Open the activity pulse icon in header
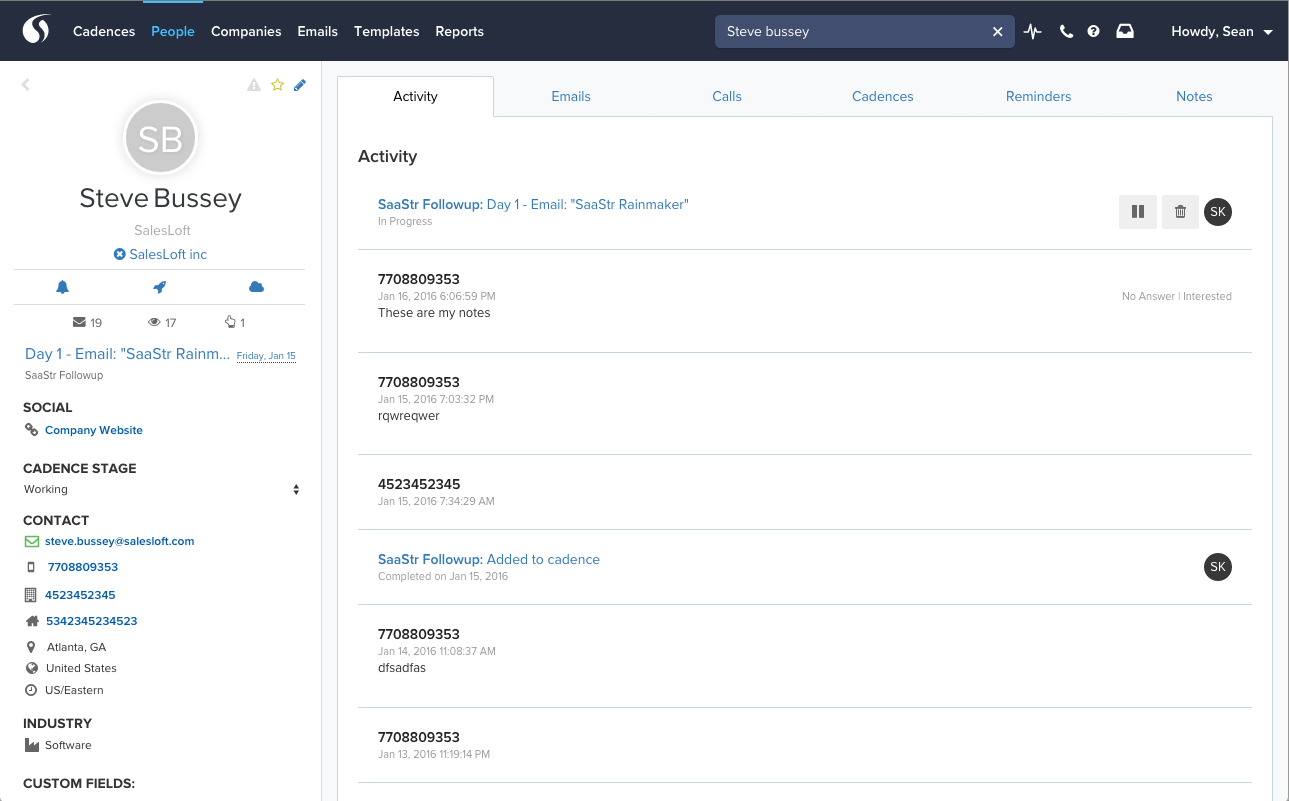The width and height of the screenshot is (1289, 801). click(1033, 32)
